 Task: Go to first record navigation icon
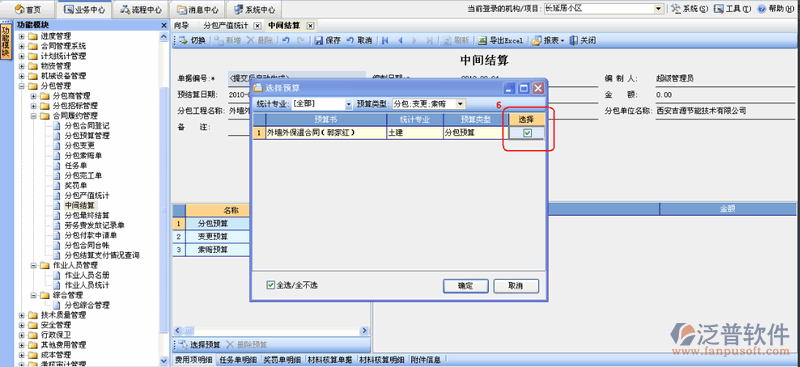(x=385, y=41)
